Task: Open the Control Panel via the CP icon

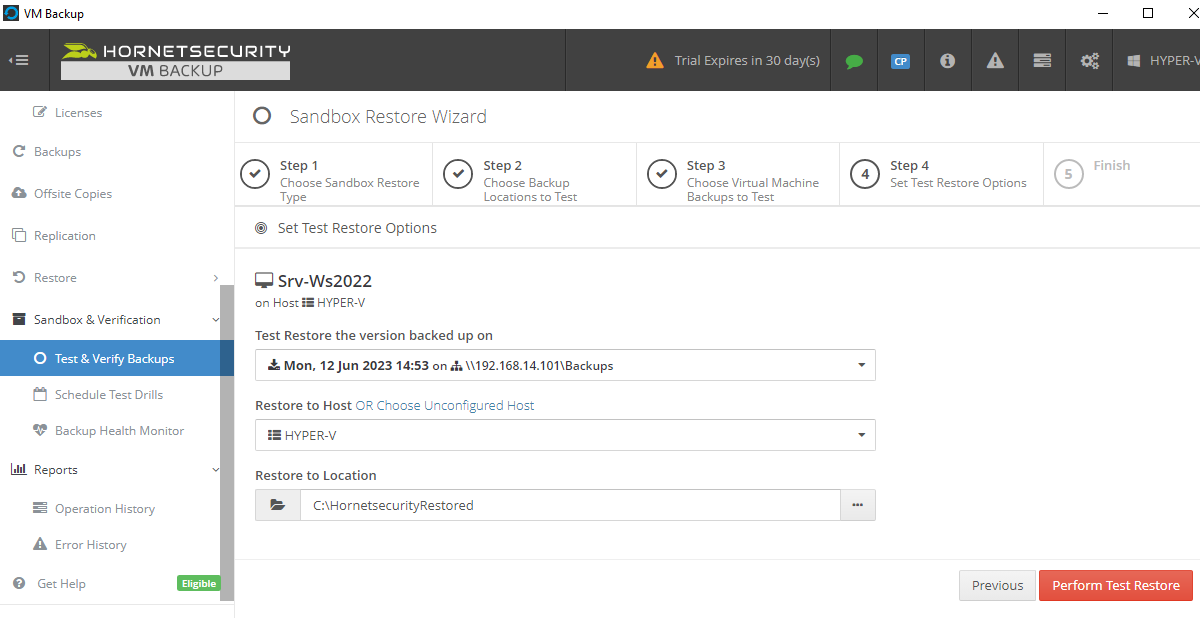Action: click(x=900, y=61)
